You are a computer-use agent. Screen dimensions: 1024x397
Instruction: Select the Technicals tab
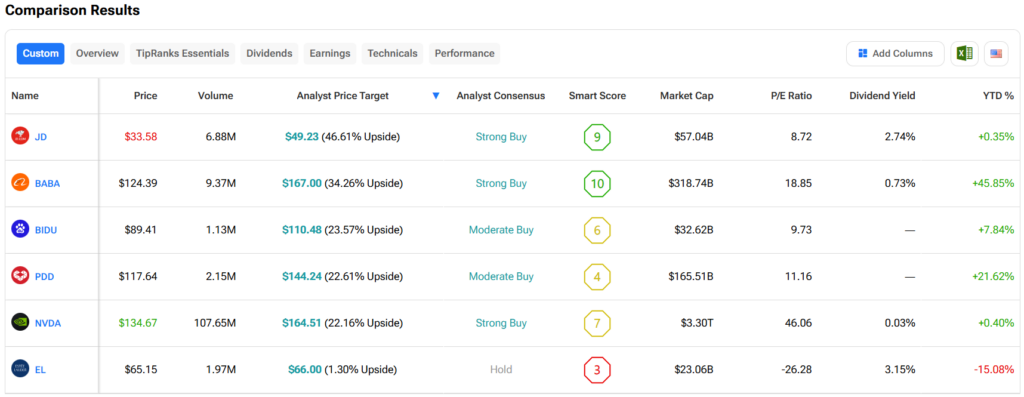pos(392,54)
